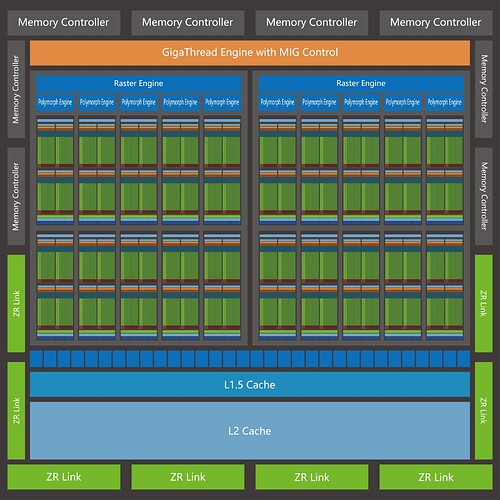Screen dimensions: 500x500
Task: Select the second ZR Link along the bottom
Action: click(188, 477)
